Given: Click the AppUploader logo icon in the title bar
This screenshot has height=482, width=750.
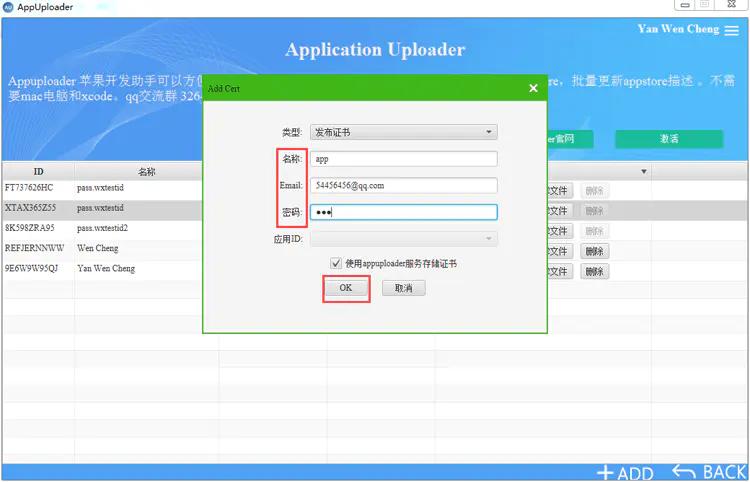Looking at the screenshot, I should pos(8,7).
